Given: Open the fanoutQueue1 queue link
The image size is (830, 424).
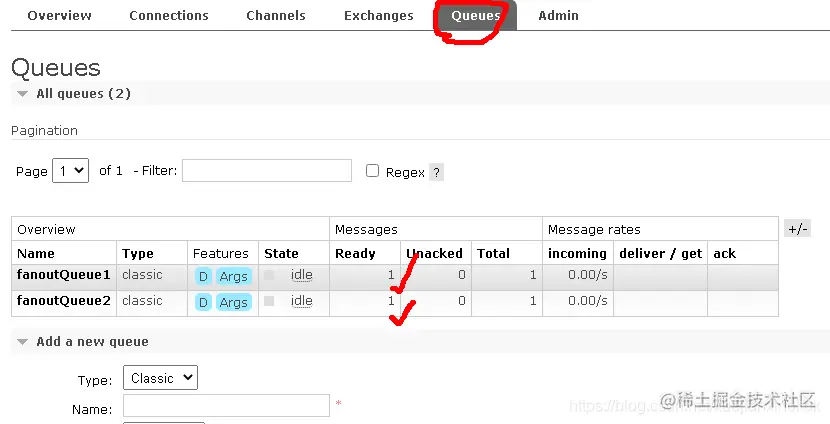Looking at the screenshot, I should point(64,275).
